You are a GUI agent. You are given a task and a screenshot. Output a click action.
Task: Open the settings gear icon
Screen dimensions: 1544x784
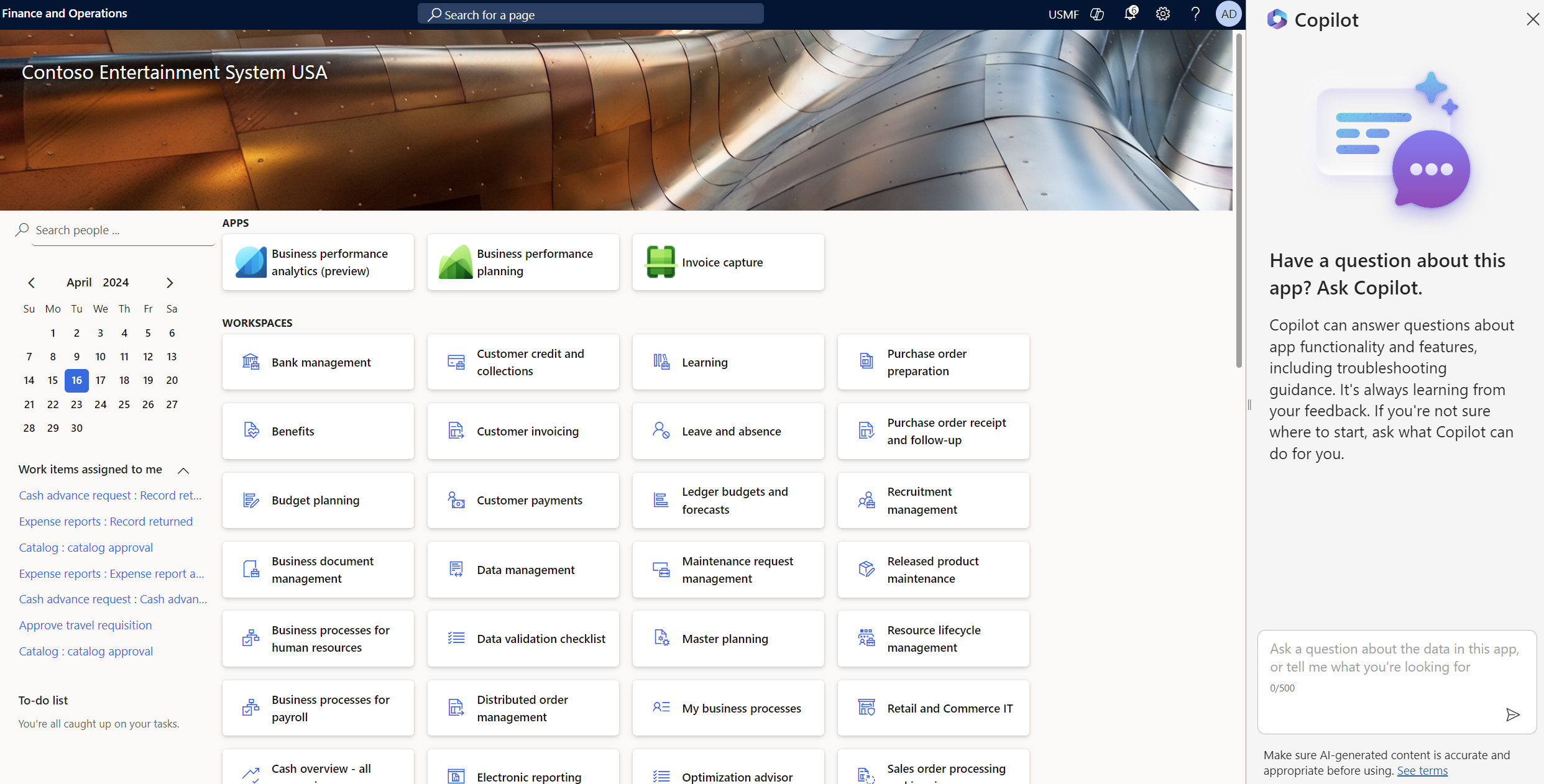coord(1162,14)
